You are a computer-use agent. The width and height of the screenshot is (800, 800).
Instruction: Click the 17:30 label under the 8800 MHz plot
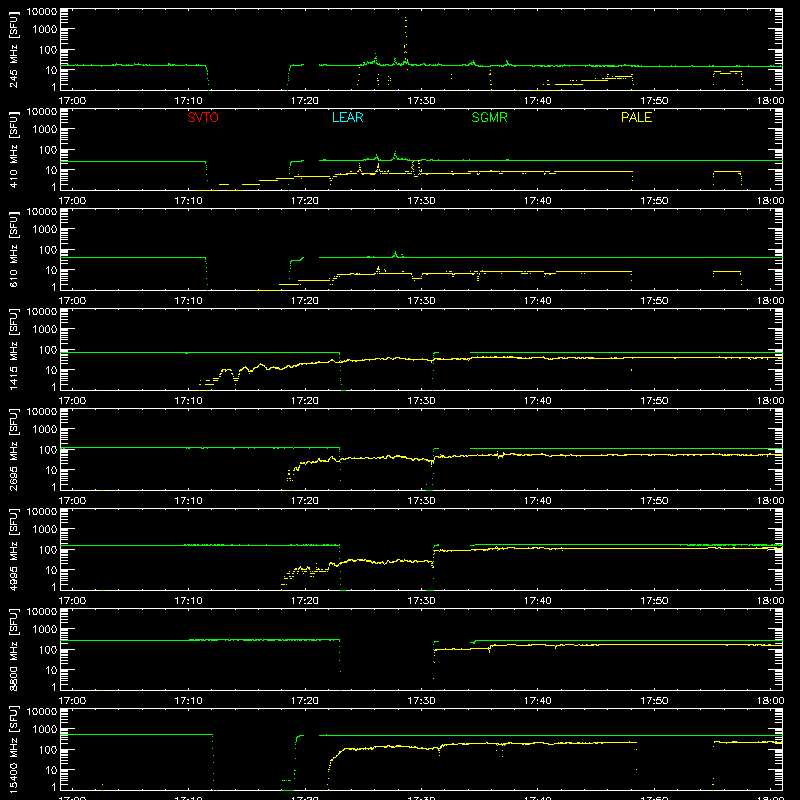pos(421,701)
